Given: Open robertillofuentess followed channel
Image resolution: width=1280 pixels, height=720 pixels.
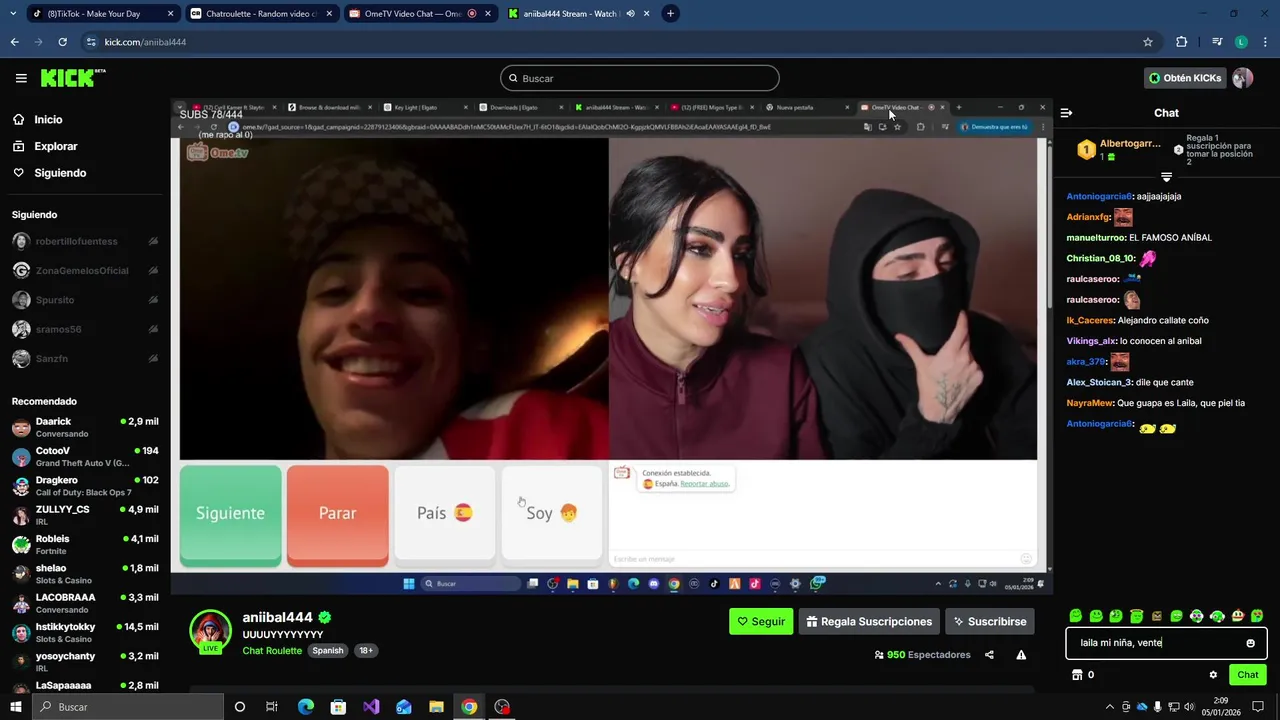Looking at the screenshot, I should (x=85, y=241).
